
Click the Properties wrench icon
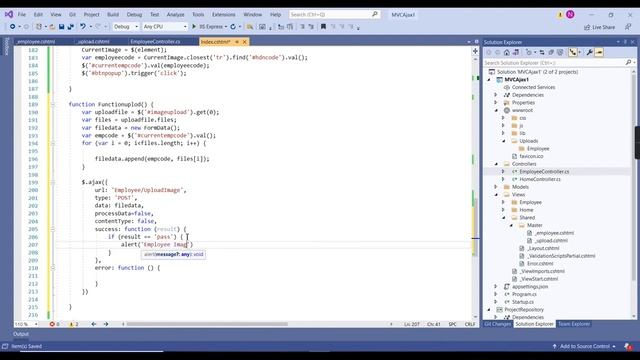click(590, 52)
